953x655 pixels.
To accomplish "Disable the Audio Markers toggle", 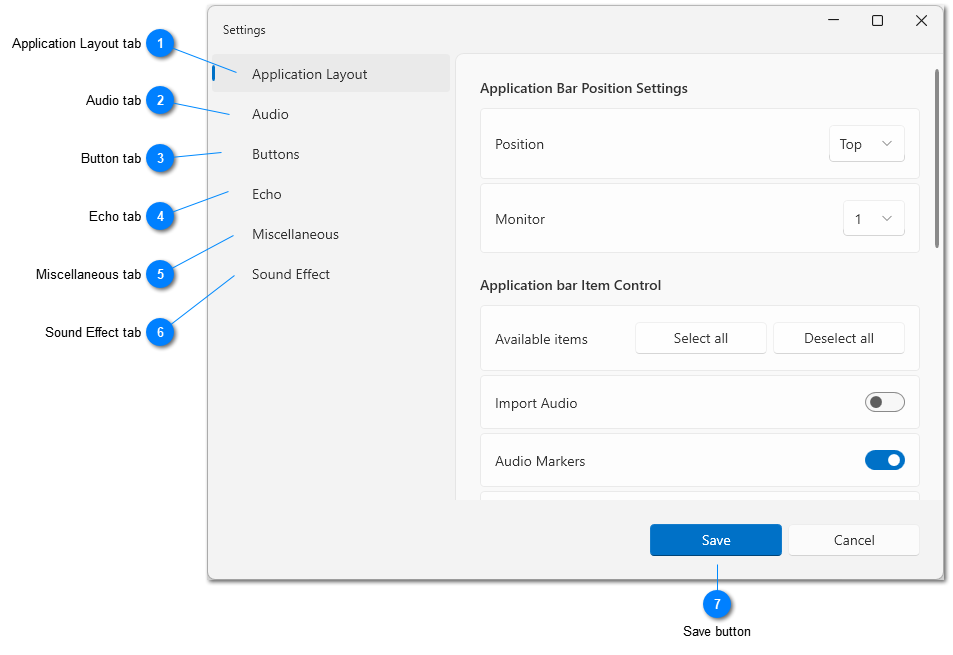I will coord(884,460).
